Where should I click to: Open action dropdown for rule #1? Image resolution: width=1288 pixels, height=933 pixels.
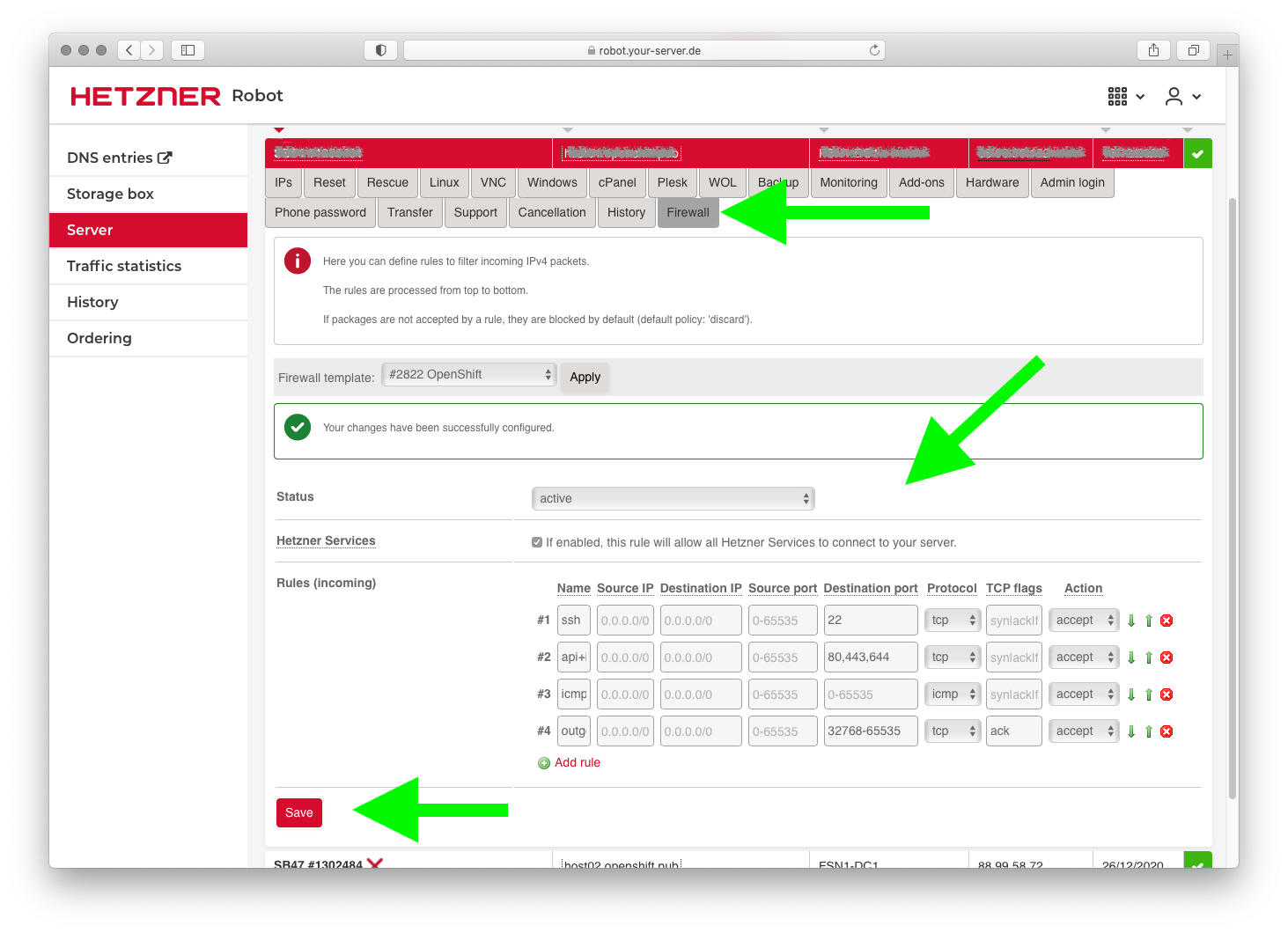point(1084,621)
